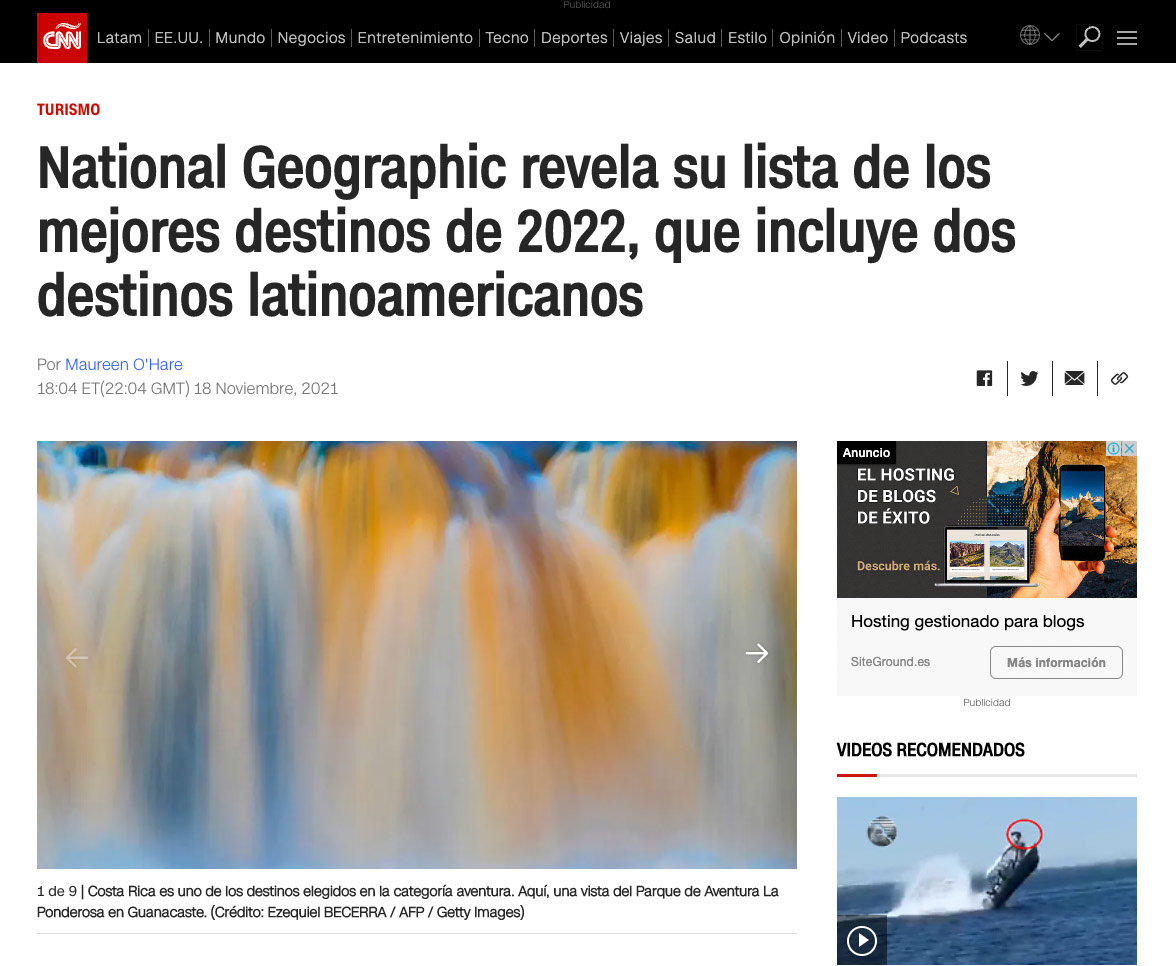Open the Hosting gestionado para blogs link
This screenshot has height=966, width=1176.
968,621
